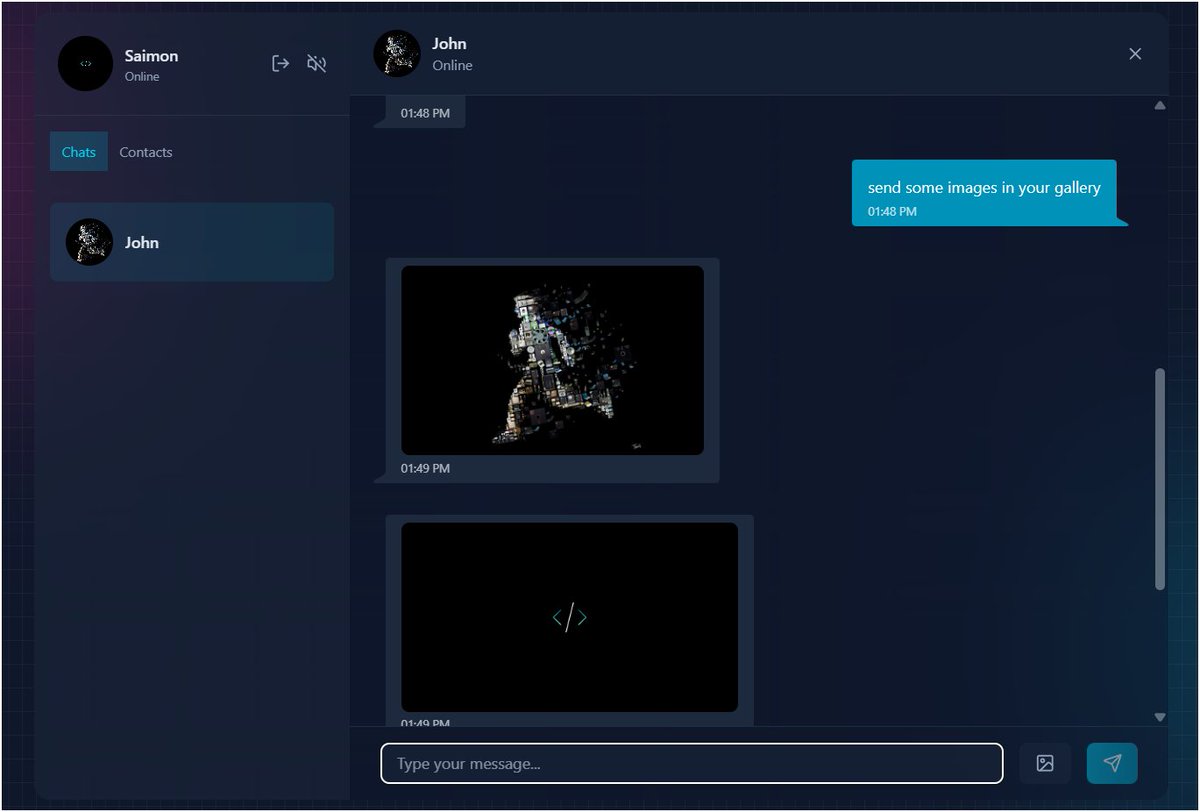Click John's avatar in chat list
This screenshot has height=812, width=1200.
pos(89,242)
